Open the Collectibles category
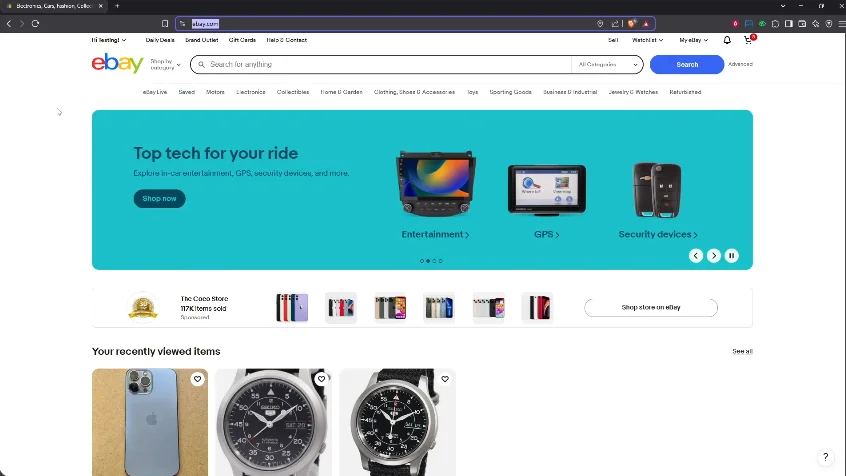Screen dimensions: 846x476 (293, 92)
